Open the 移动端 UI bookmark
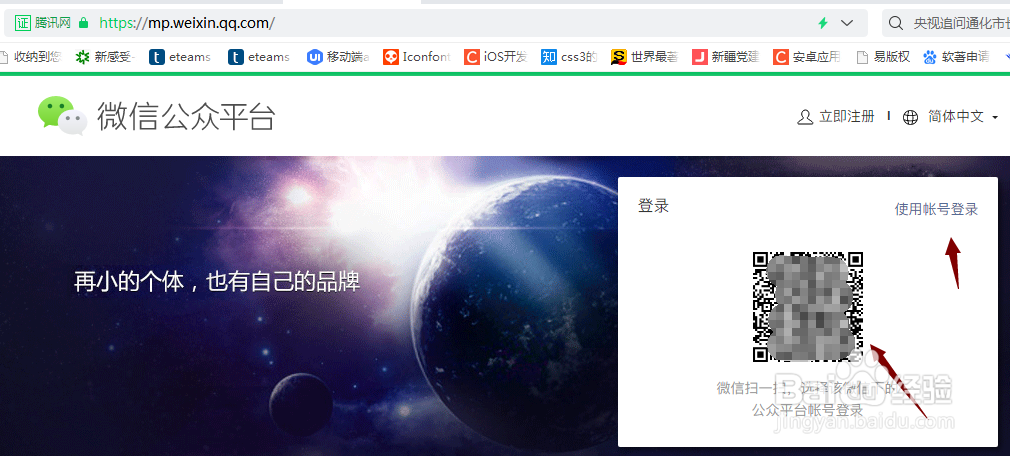The width and height of the screenshot is (1010, 456). (x=338, y=57)
